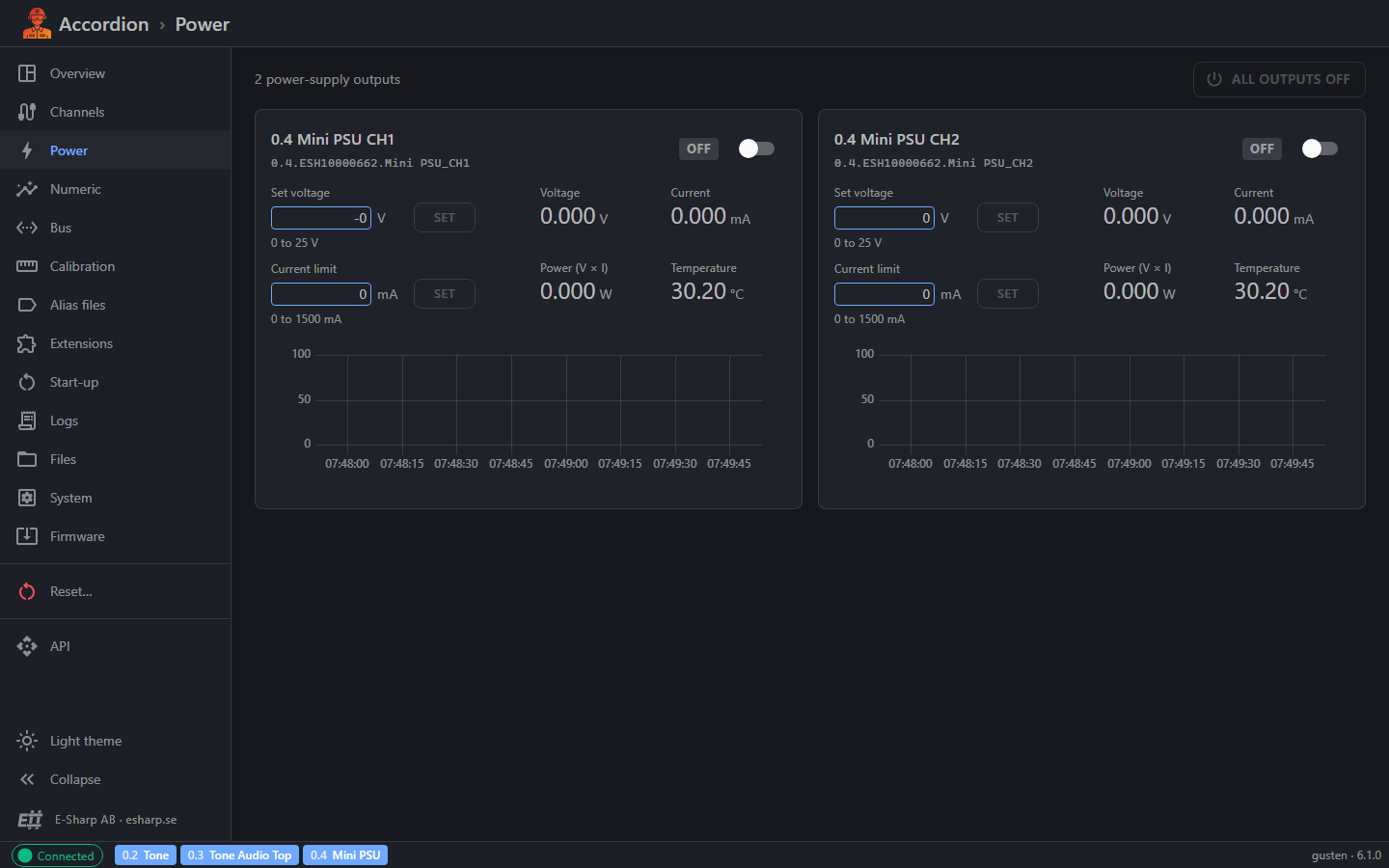Image resolution: width=1389 pixels, height=868 pixels.
Task: Open the E-Sharp AB esharp.se link
Action: tap(116, 820)
